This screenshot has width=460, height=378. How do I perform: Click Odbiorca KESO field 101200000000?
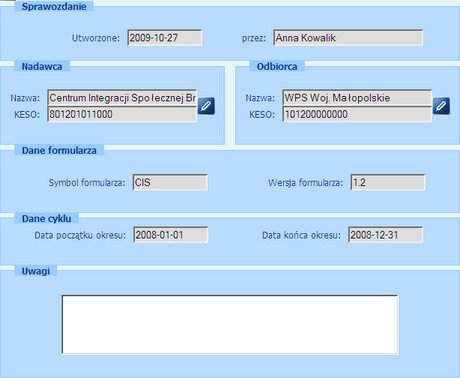point(357,114)
